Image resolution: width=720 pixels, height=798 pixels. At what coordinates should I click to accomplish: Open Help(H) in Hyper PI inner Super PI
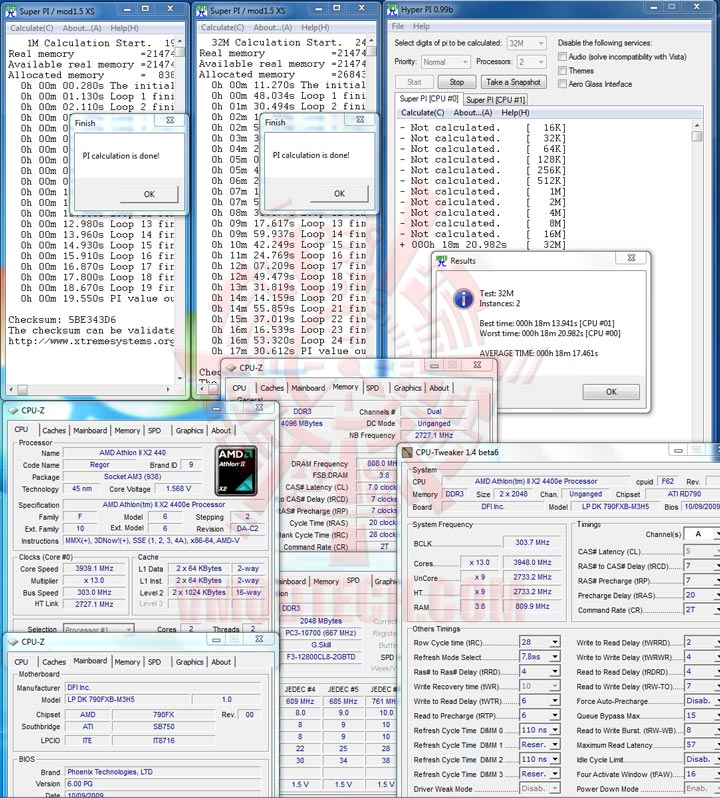coord(515,112)
